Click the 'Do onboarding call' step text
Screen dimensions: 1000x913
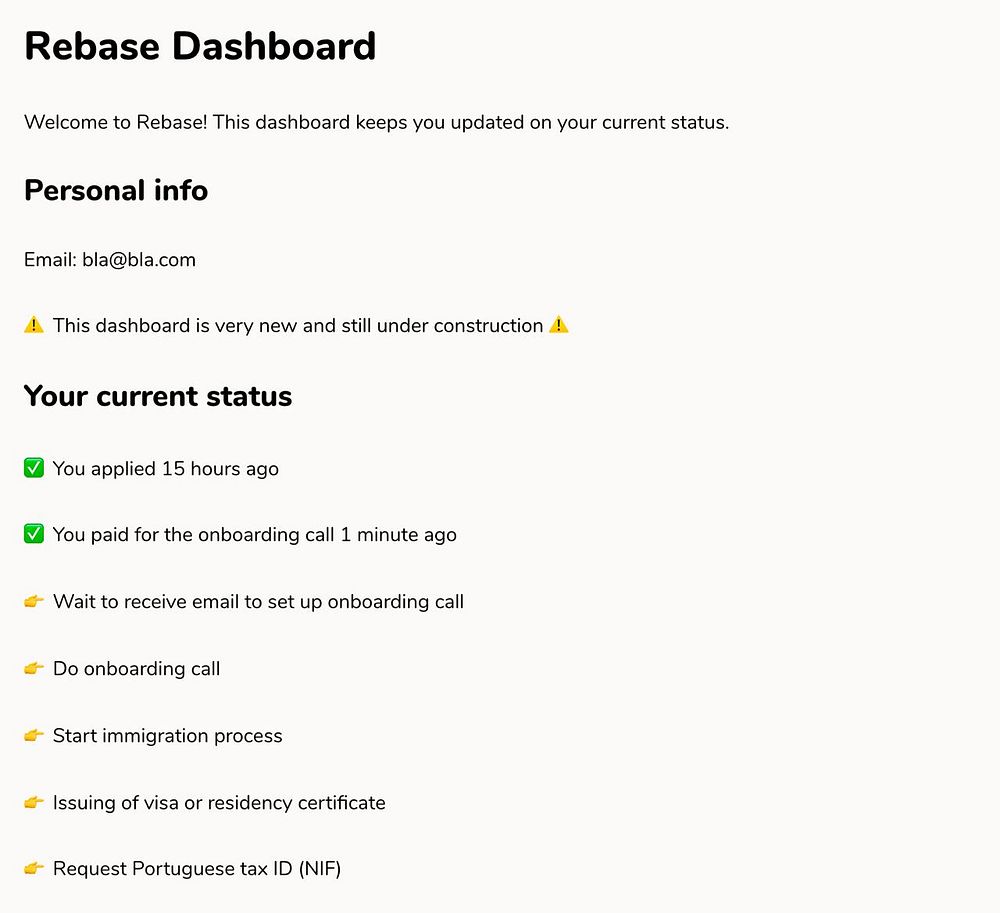coord(136,668)
